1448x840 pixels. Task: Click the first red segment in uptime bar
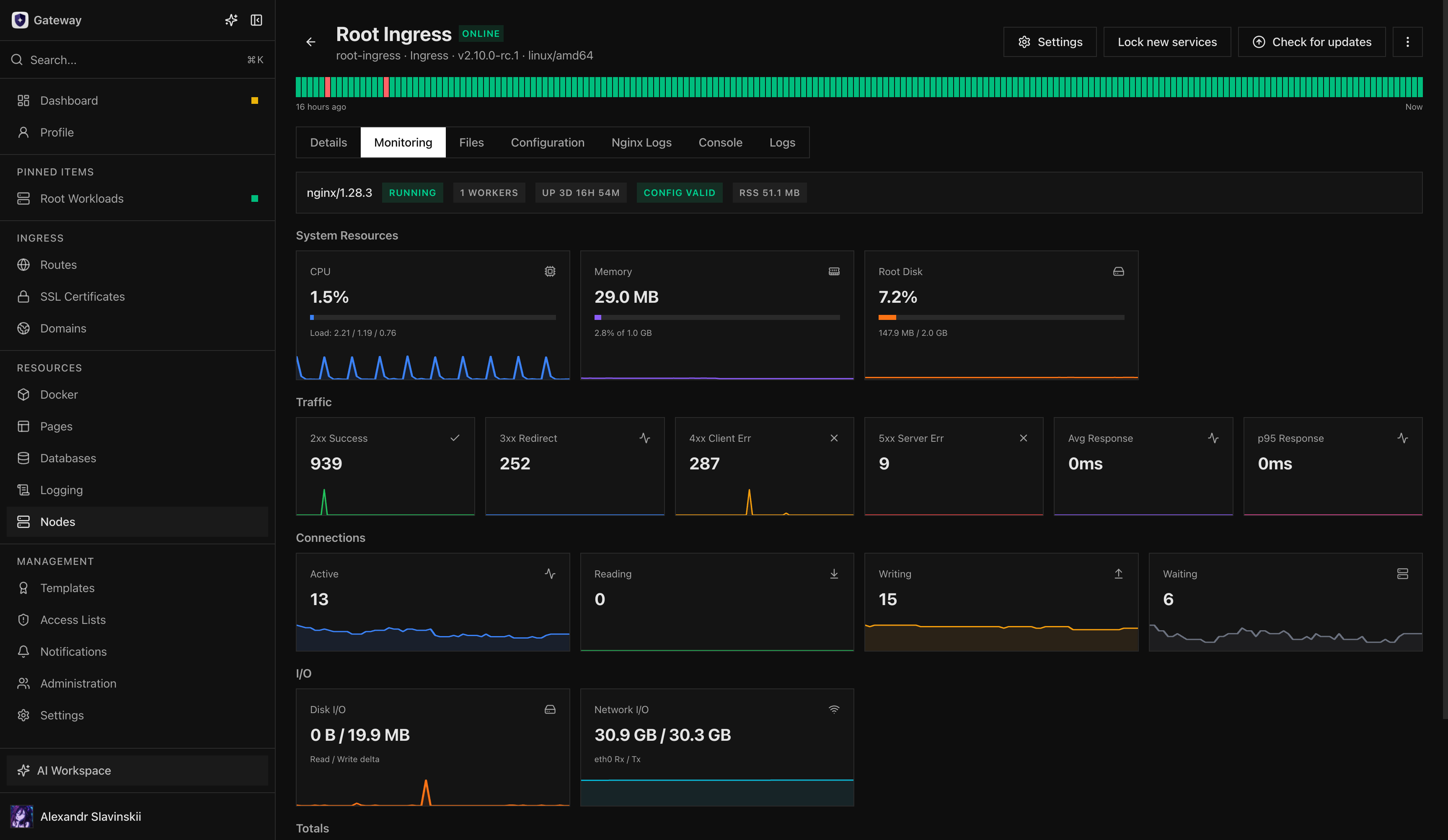click(328, 87)
